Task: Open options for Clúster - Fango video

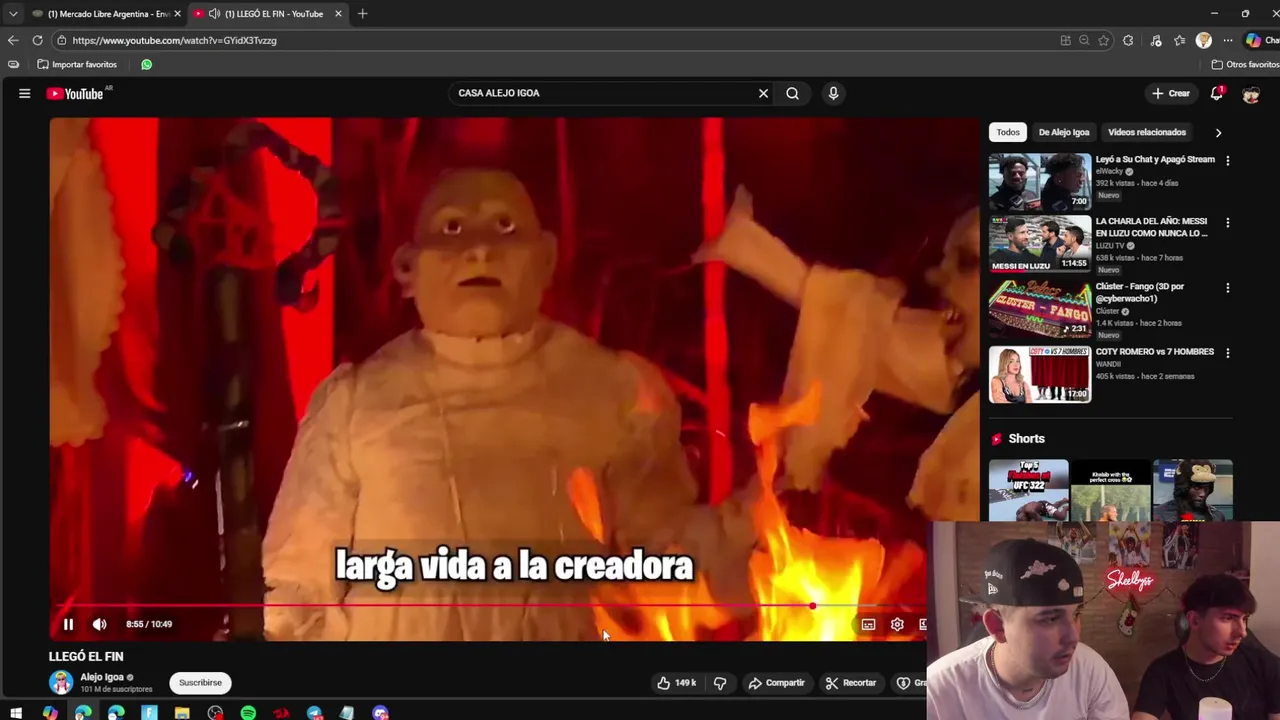Action: pos(1227,288)
